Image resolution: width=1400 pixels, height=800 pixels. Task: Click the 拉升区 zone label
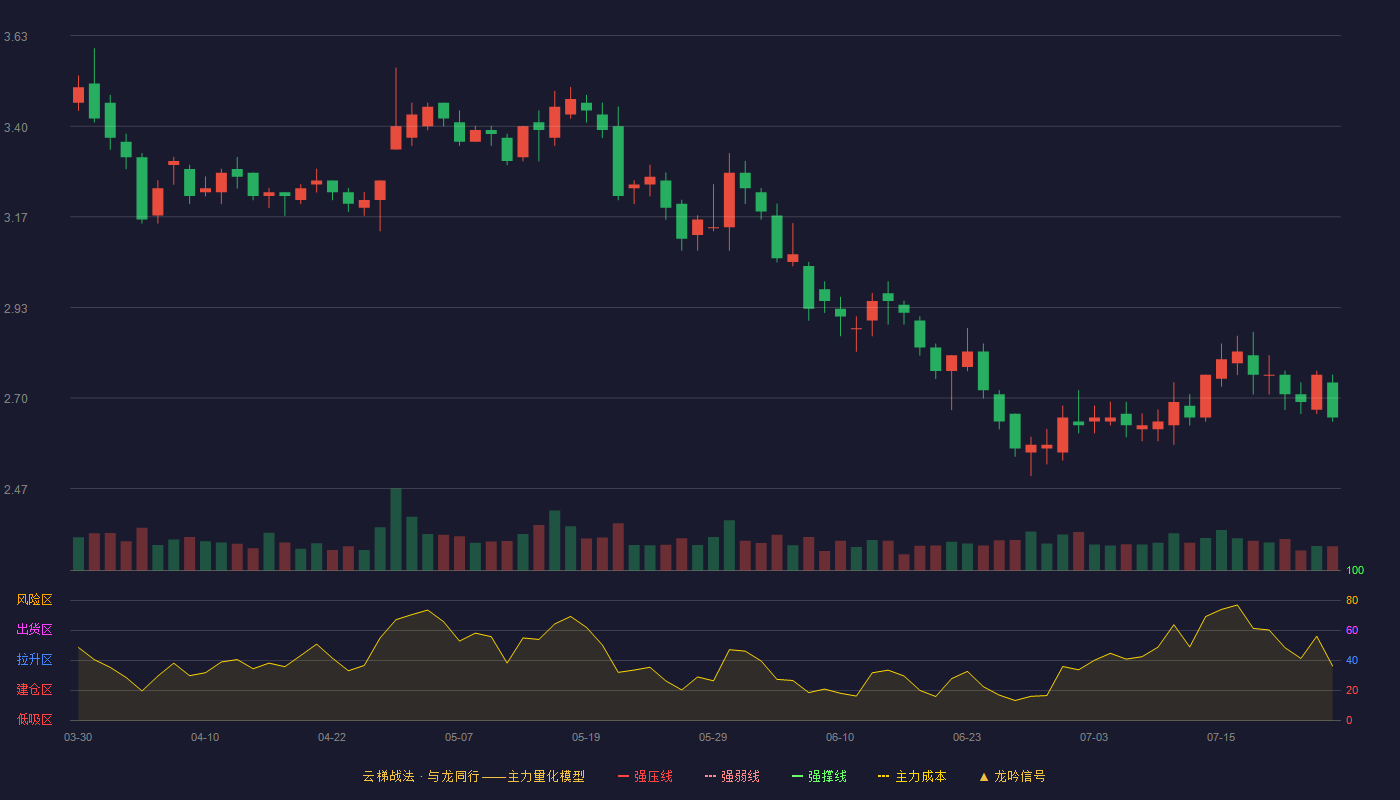(x=34, y=660)
